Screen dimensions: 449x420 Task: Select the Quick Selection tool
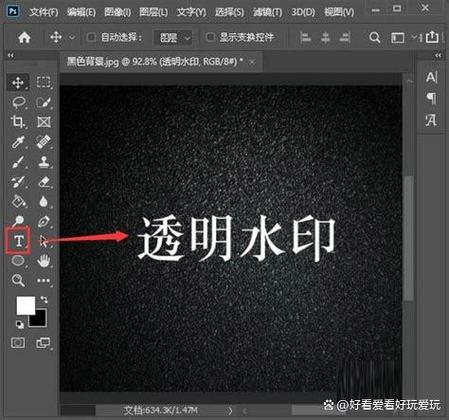point(44,102)
